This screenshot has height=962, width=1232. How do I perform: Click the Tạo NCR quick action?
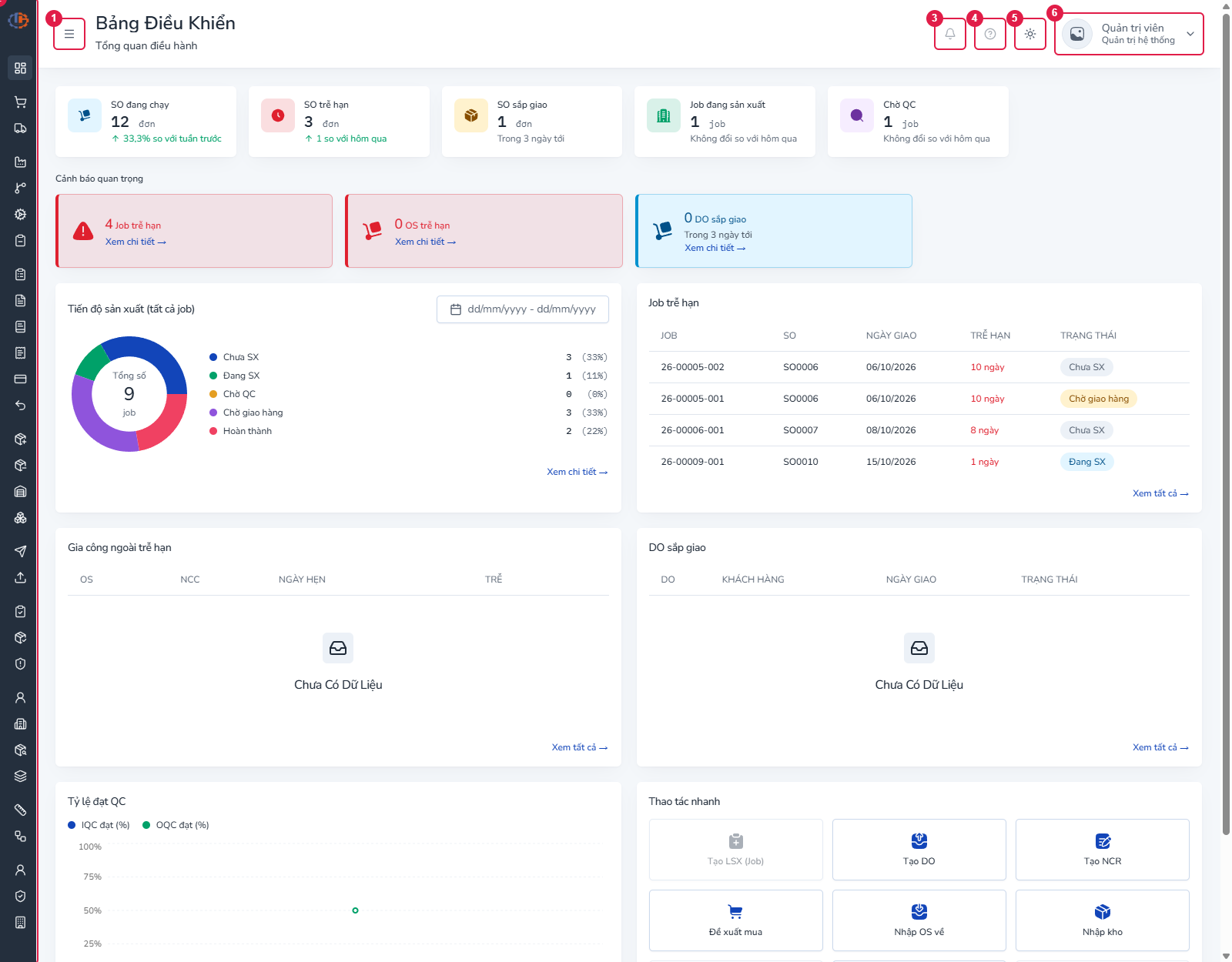(1102, 850)
